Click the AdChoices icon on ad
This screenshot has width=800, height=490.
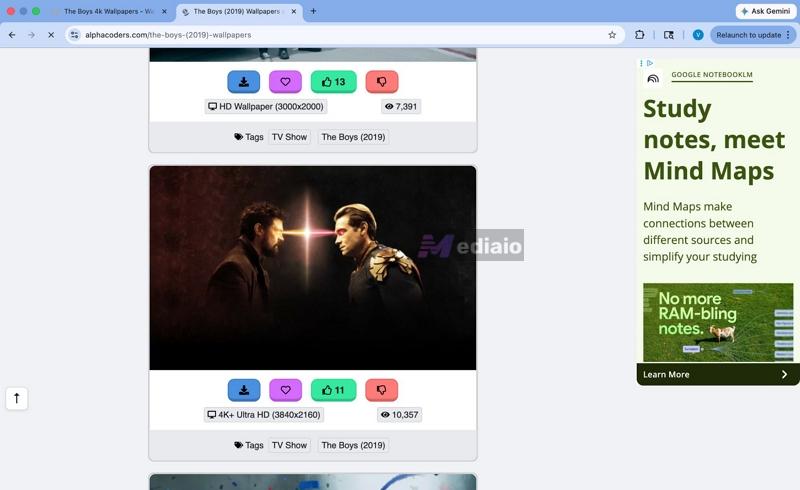[649, 63]
